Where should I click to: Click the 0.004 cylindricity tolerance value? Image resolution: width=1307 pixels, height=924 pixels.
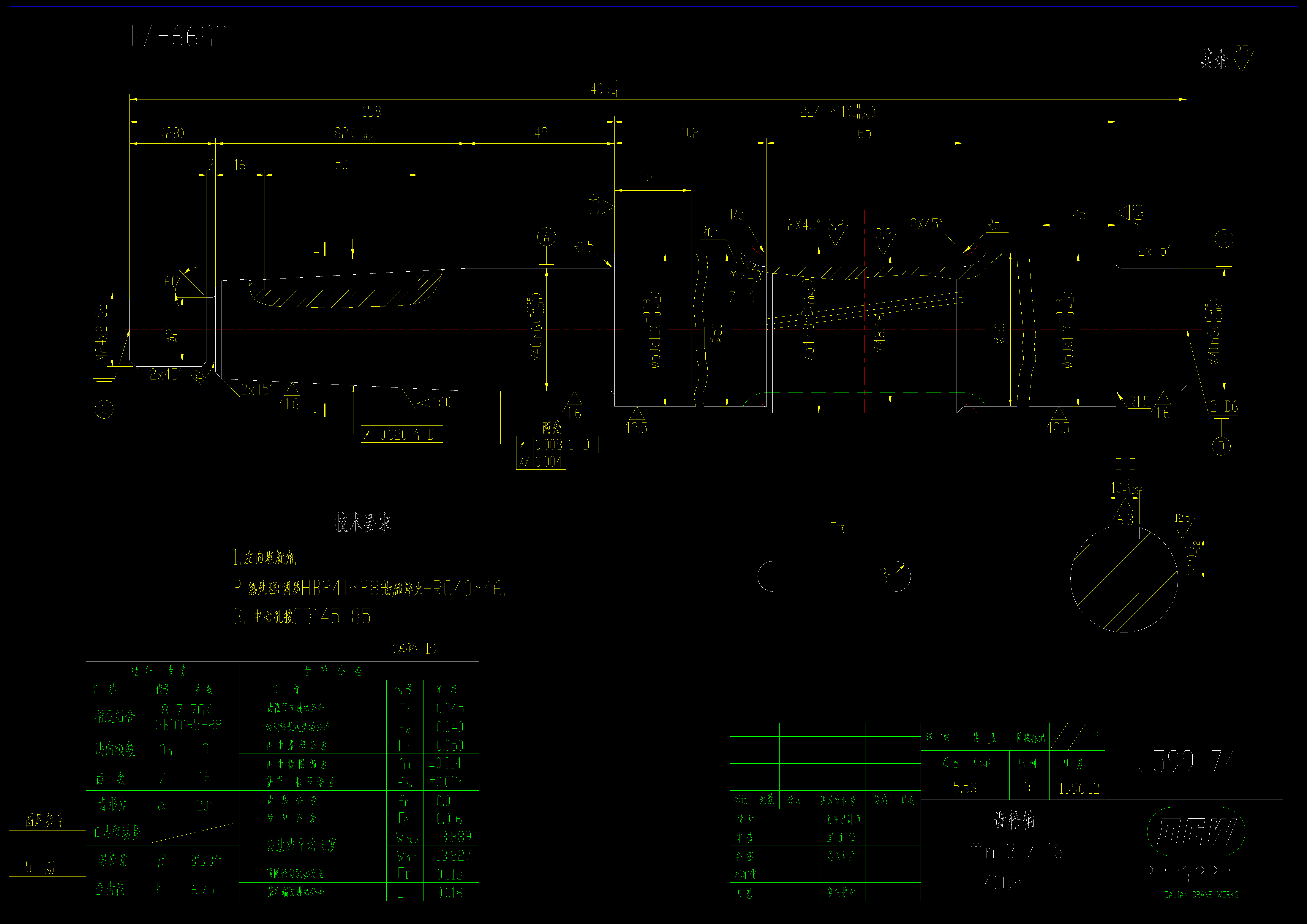point(549,461)
